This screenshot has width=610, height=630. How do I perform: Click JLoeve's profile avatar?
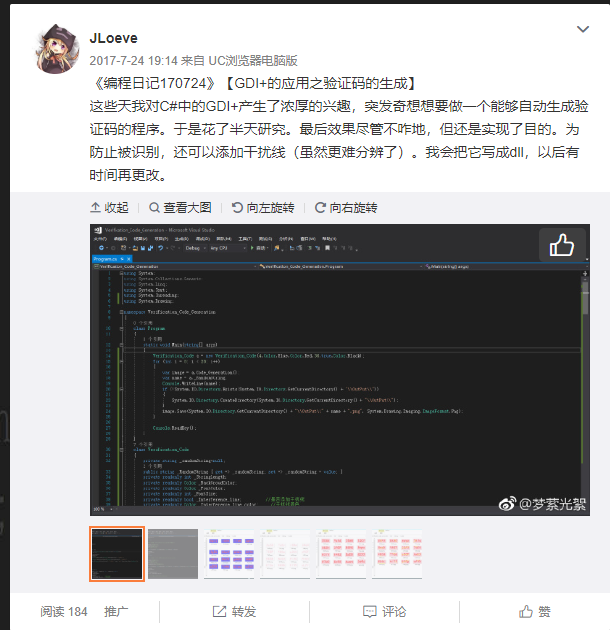click(57, 49)
